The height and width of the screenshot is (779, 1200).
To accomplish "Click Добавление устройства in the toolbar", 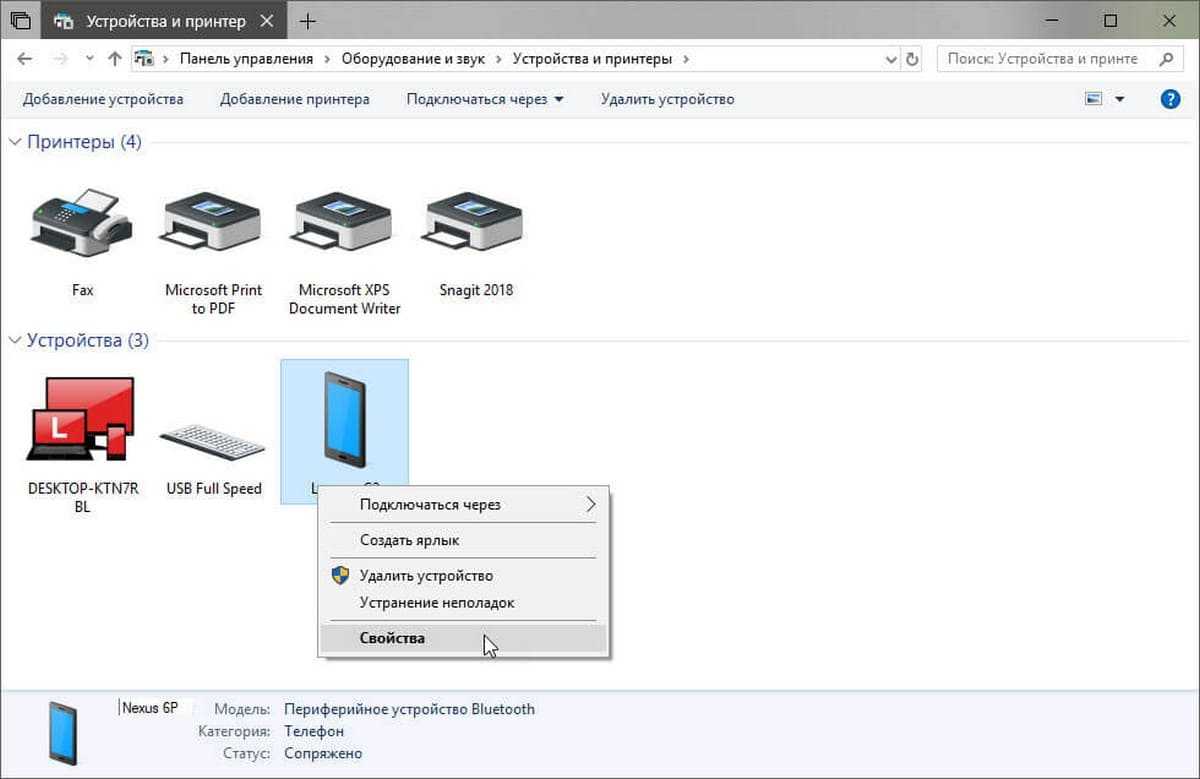I will tap(103, 99).
